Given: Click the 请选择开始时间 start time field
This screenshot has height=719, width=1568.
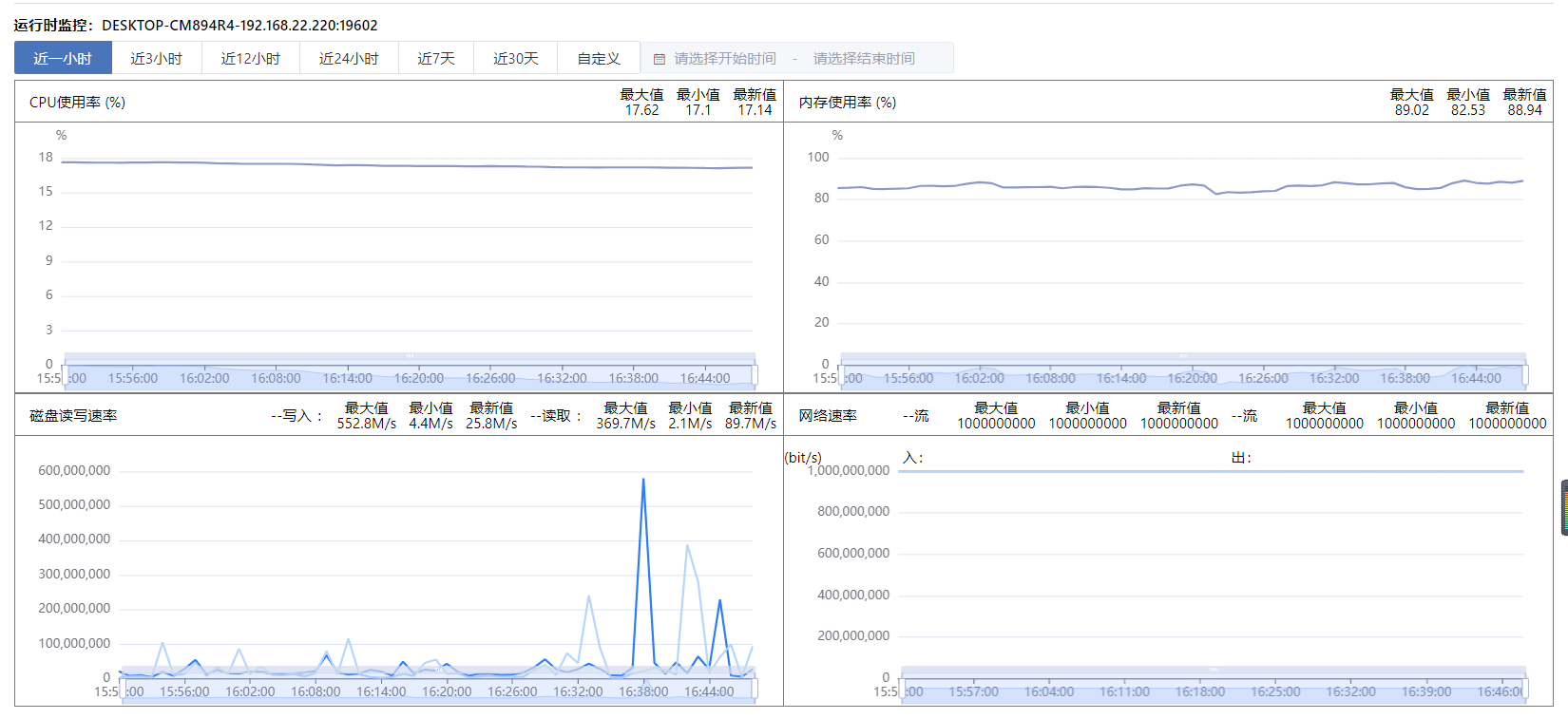Looking at the screenshot, I should [725, 59].
